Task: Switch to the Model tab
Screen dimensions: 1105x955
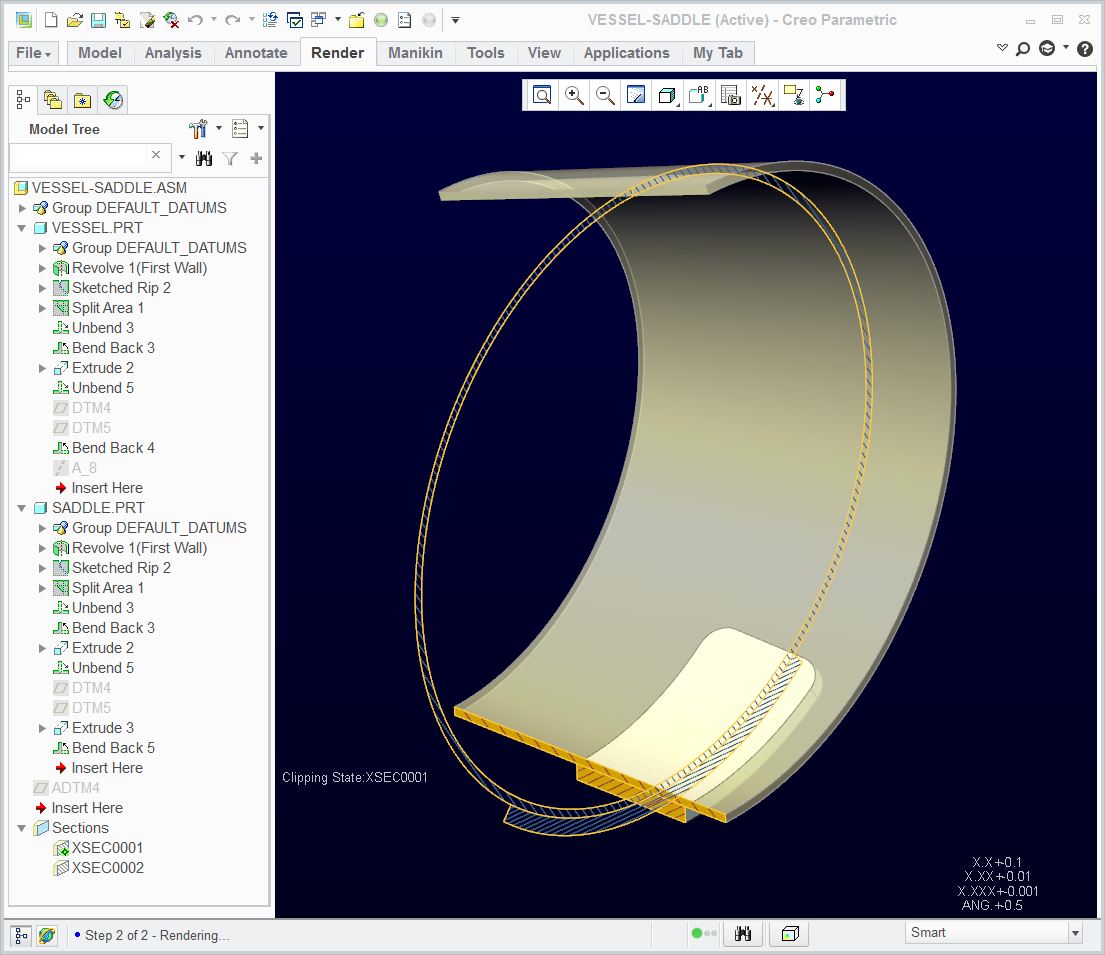Action: (x=100, y=53)
